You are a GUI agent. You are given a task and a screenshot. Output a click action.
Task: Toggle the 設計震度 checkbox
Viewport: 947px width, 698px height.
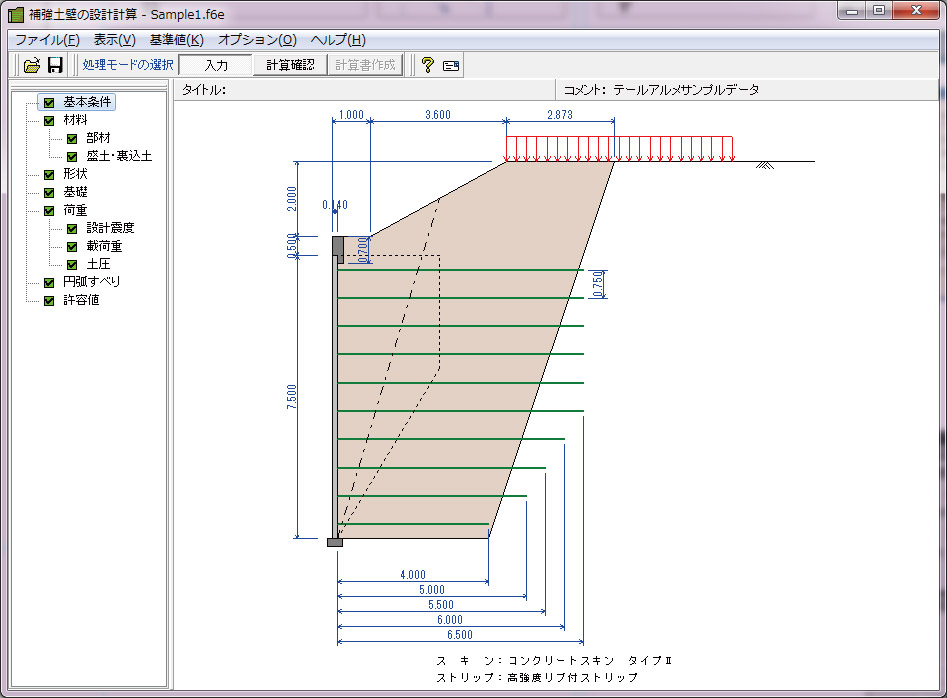tap(72, 229)
